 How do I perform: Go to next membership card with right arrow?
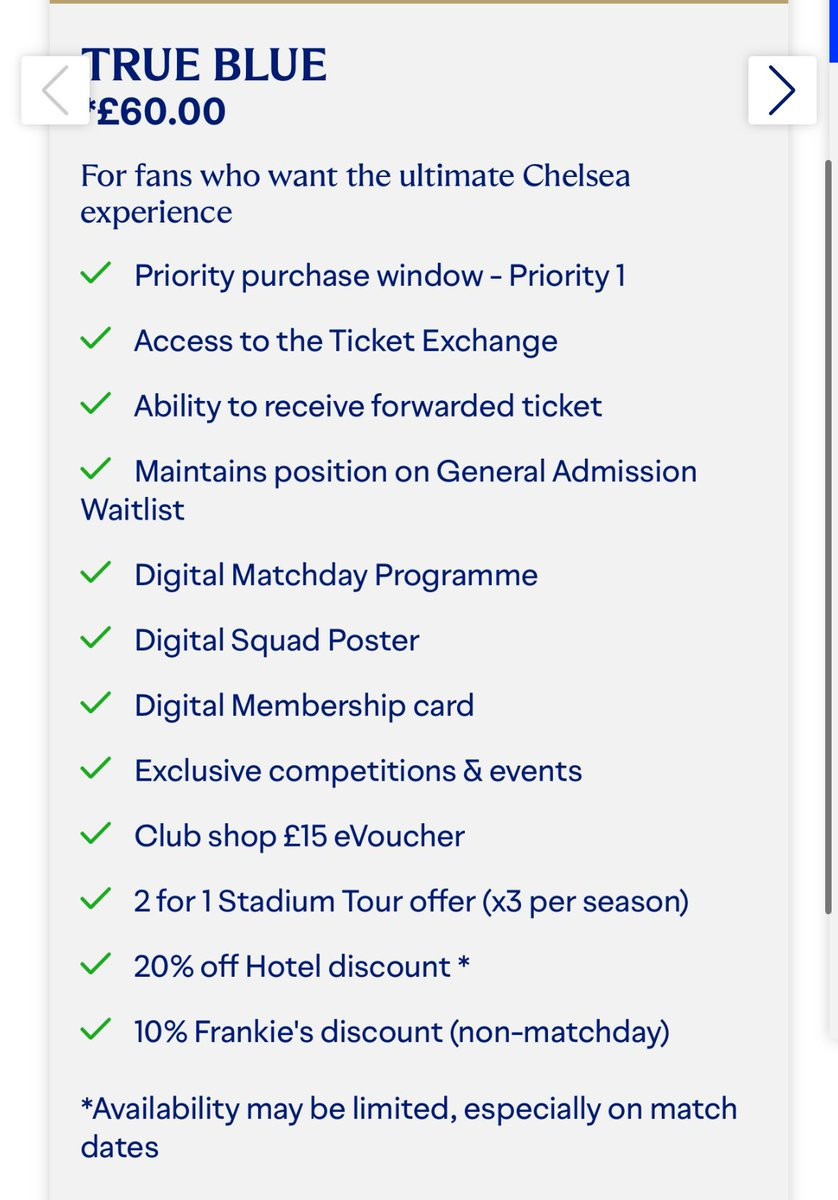tap(782, 90)
